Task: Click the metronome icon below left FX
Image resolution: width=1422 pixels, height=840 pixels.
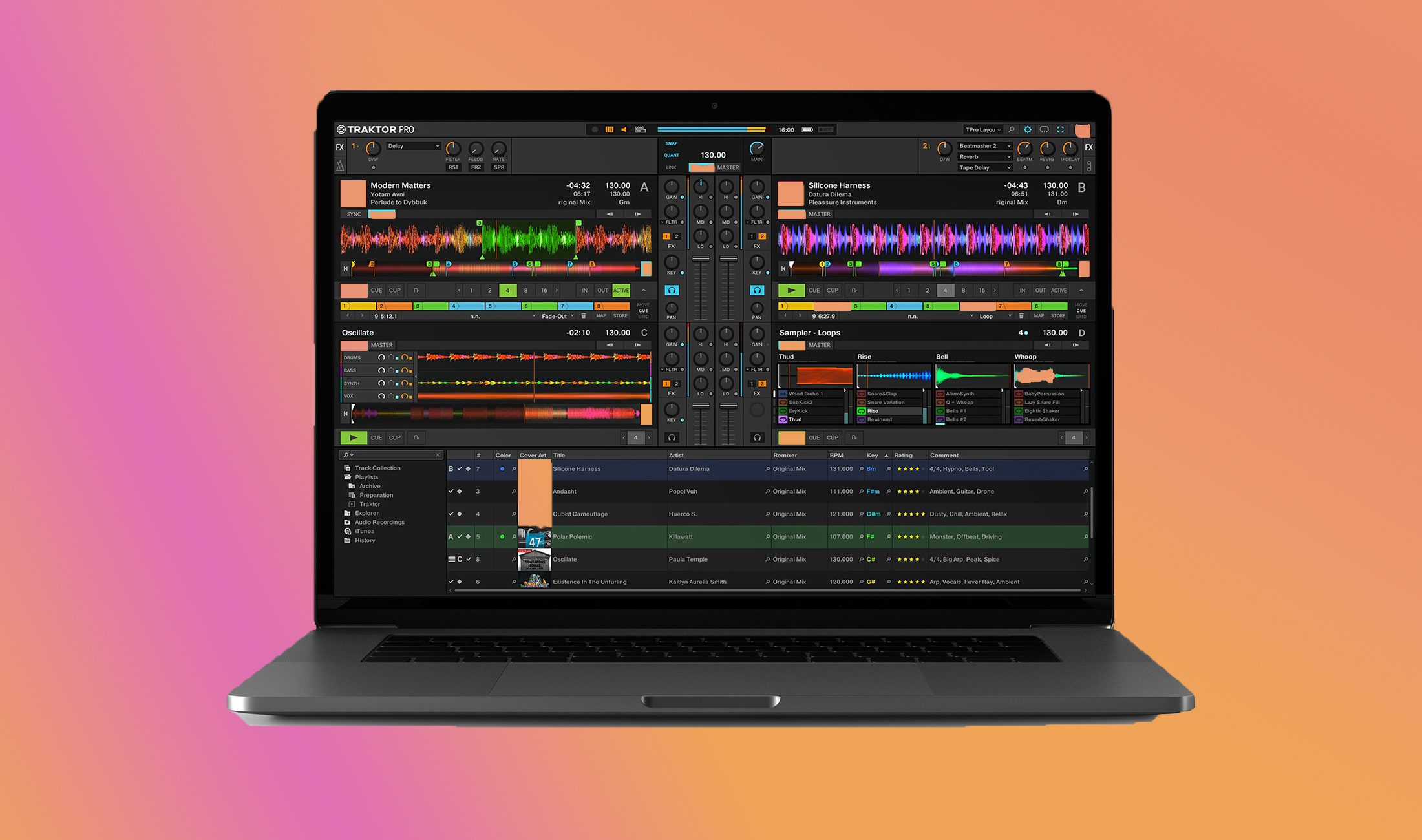Action: tap(340, 167)
